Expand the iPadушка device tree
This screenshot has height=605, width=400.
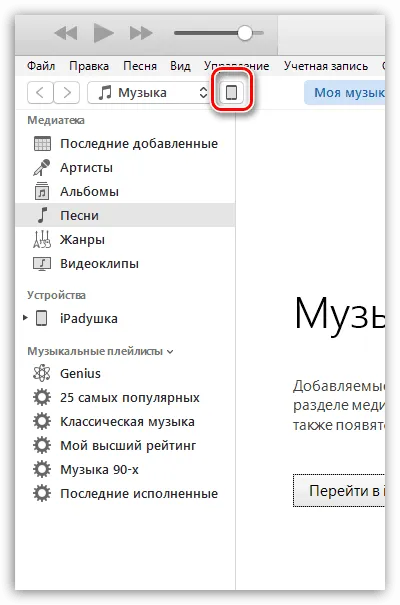pos(25,318)
